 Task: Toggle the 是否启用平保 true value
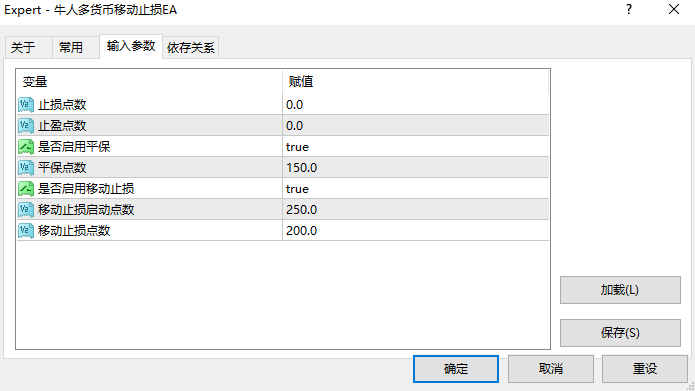[x=415, y=147]
